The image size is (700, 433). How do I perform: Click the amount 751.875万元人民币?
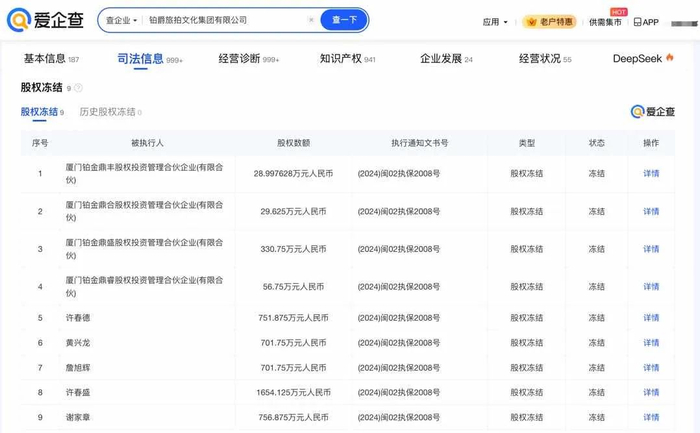pos(293,318)
